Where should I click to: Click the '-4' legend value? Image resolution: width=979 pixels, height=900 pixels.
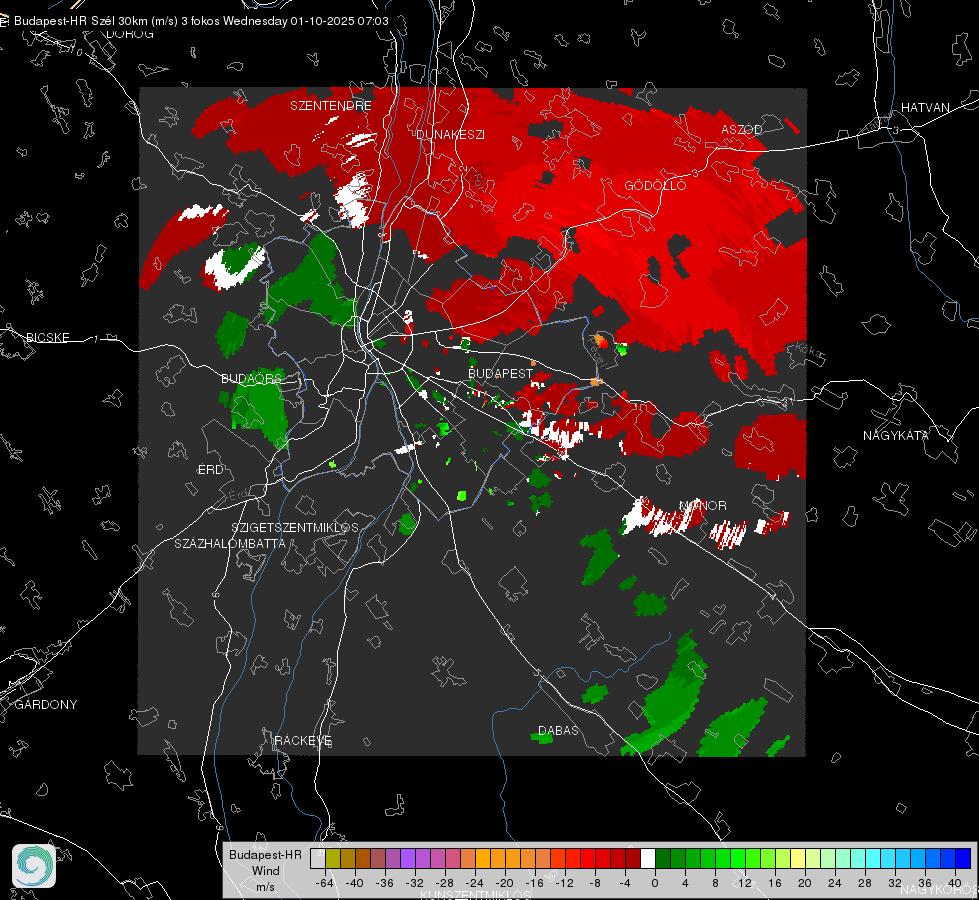624,883
